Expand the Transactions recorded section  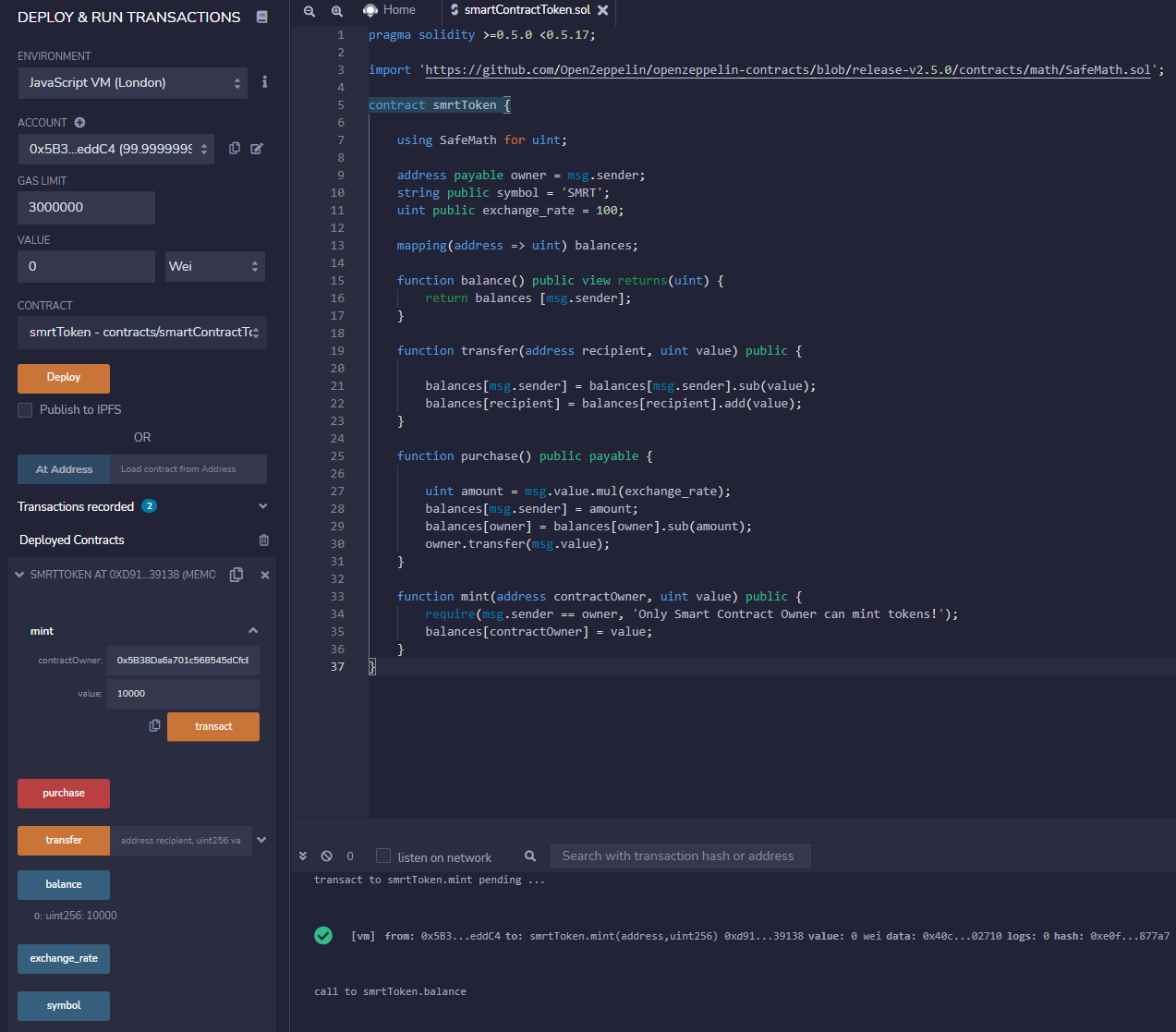[263, 506]
